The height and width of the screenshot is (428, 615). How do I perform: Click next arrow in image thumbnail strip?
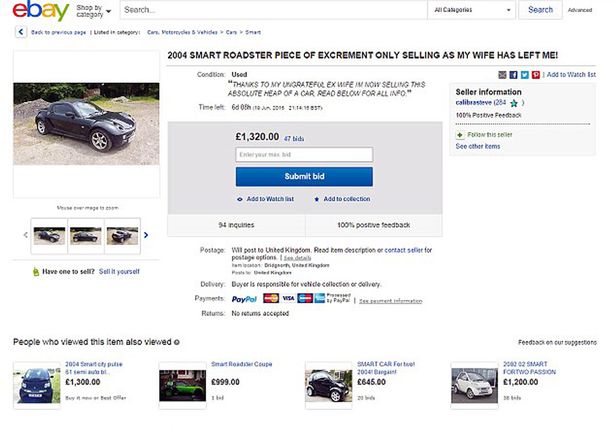[x=147, y=236]
